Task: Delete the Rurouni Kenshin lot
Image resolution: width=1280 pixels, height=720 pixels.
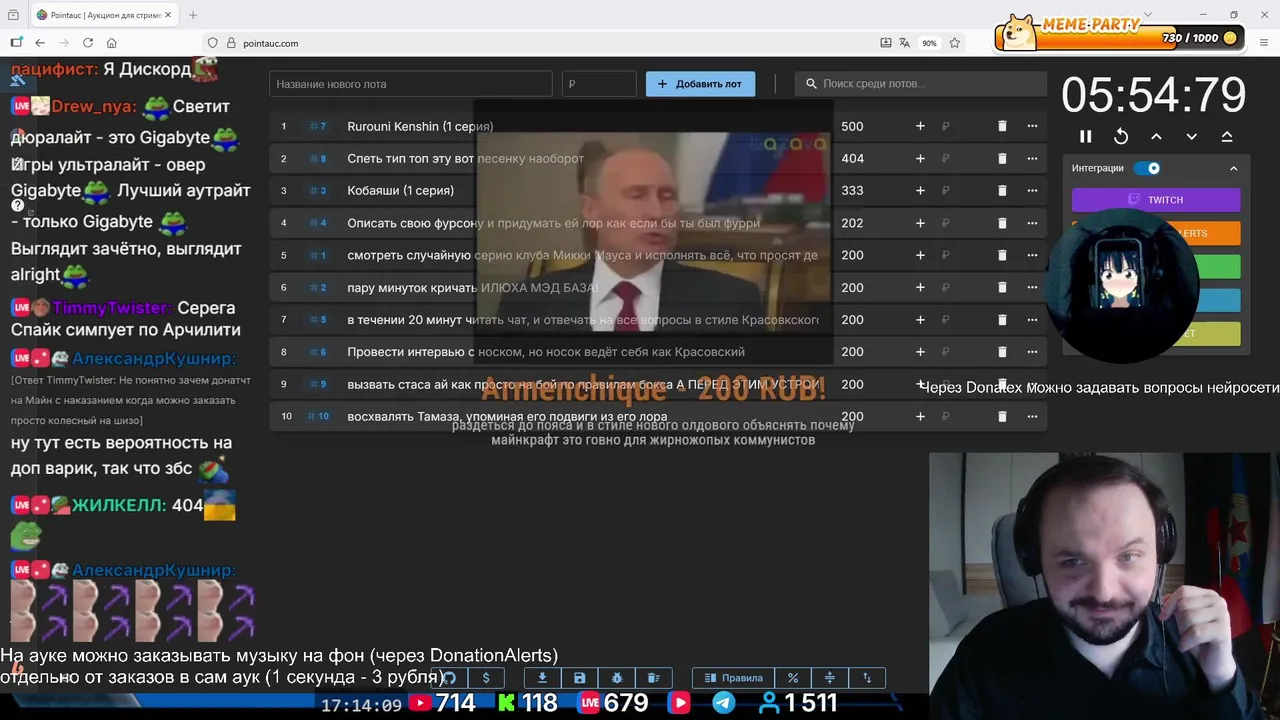Action: (1002, 126)
